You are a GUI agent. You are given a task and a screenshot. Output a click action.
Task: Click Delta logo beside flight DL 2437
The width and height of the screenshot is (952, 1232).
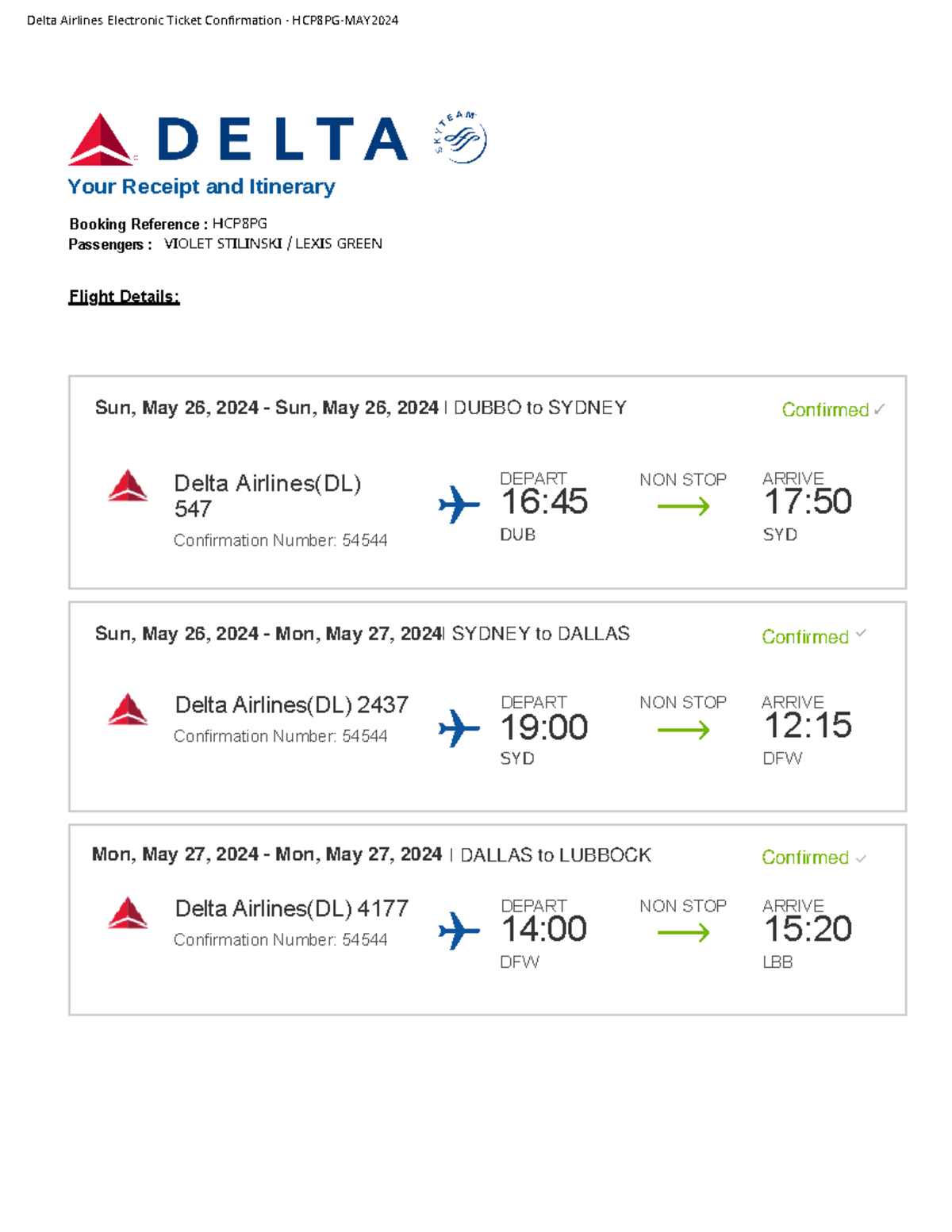coord(128,710)
